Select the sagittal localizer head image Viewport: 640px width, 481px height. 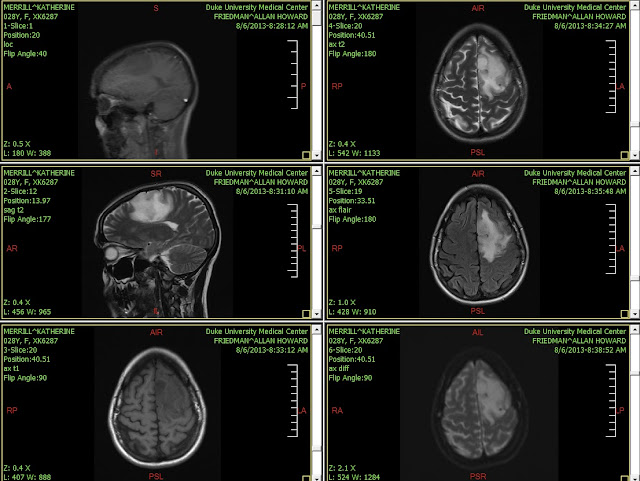(x=145, y=100)
